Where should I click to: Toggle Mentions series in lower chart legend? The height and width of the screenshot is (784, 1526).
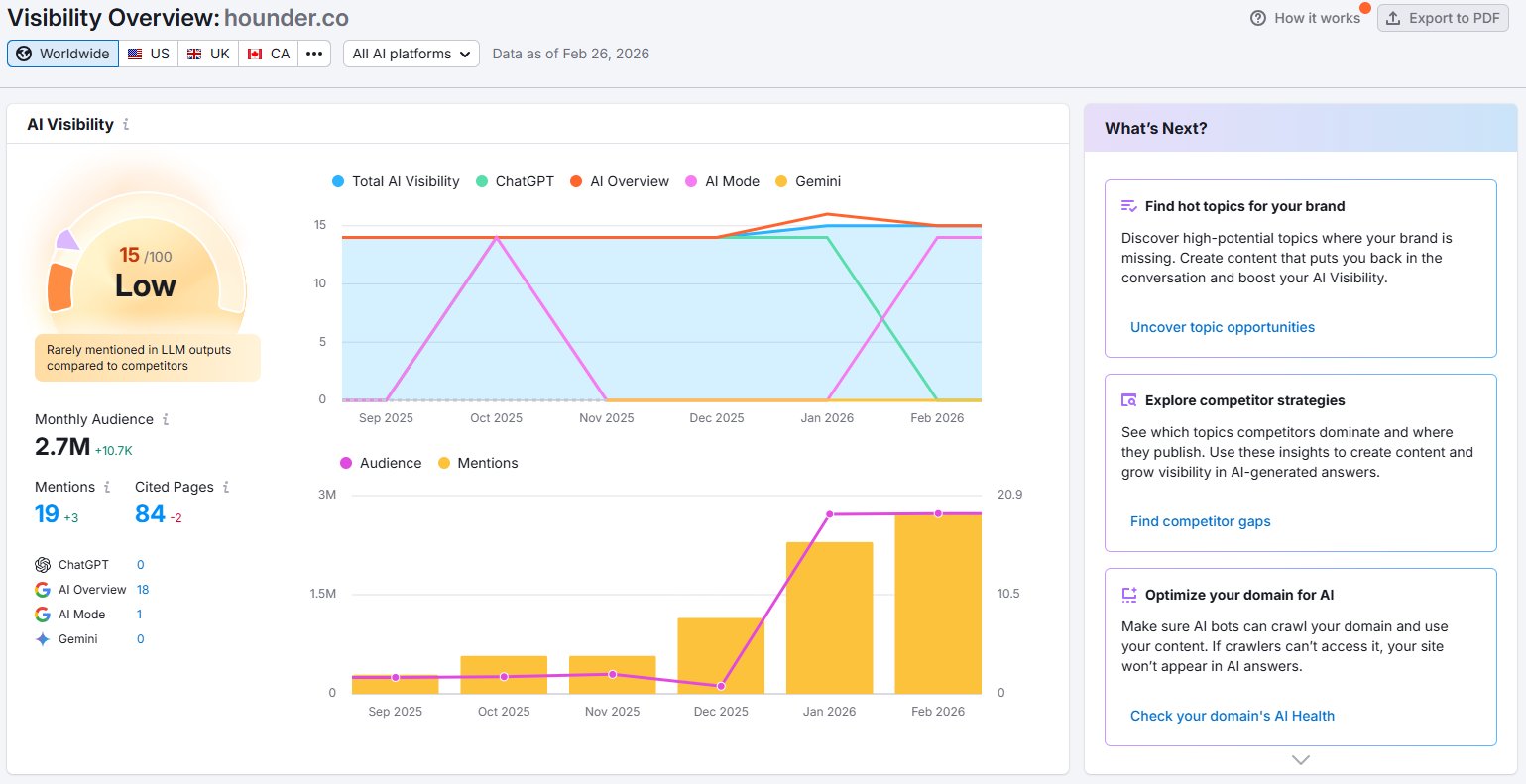(x=478, y=463)
